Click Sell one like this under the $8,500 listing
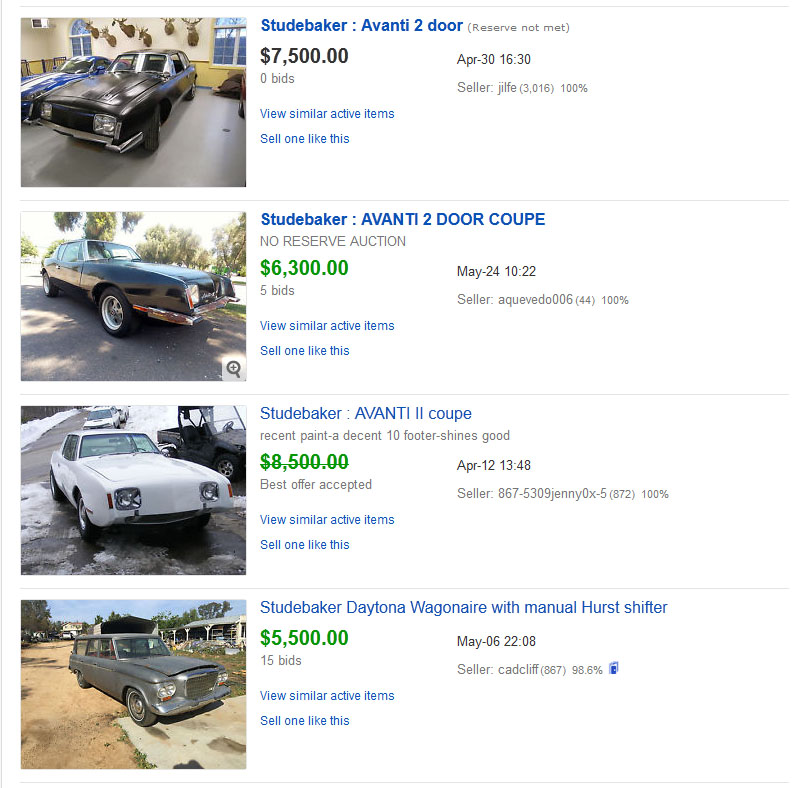The width and height of the screenshot is (807, 788). 305,545
